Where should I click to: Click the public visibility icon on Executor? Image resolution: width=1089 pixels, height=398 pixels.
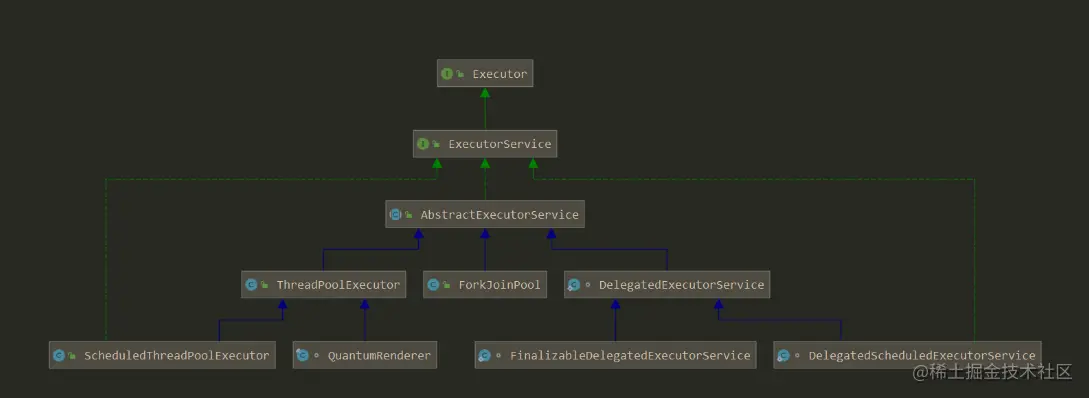click(460, 74)
